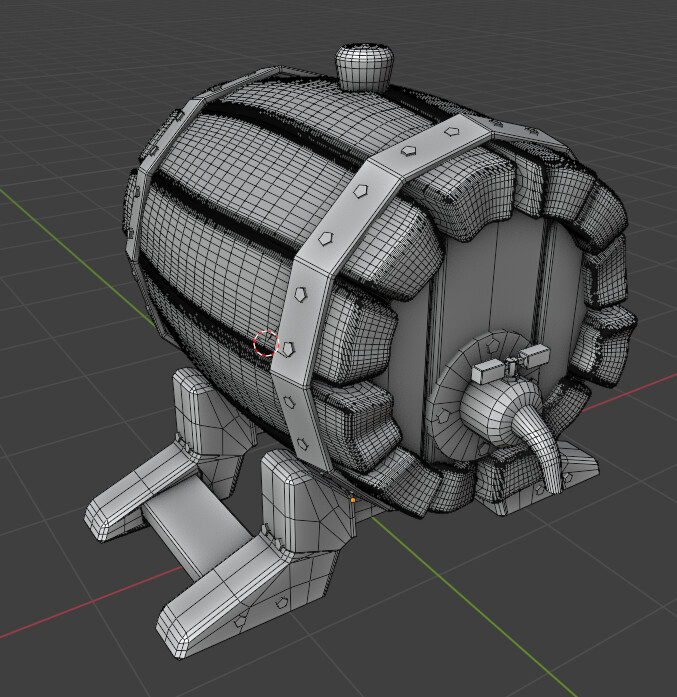Select the T-shaped handle on the tap
The image size is (677, 697).
point(511,365)
